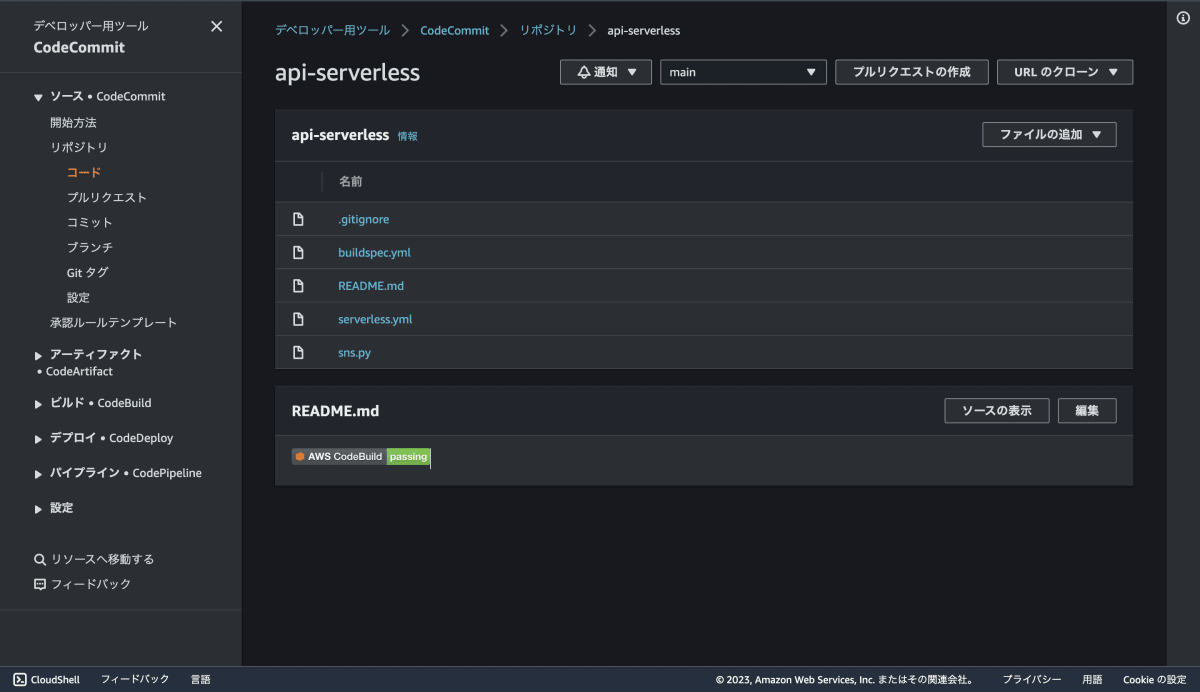
Task: Open the main branch dropdown
Action: 743,72
